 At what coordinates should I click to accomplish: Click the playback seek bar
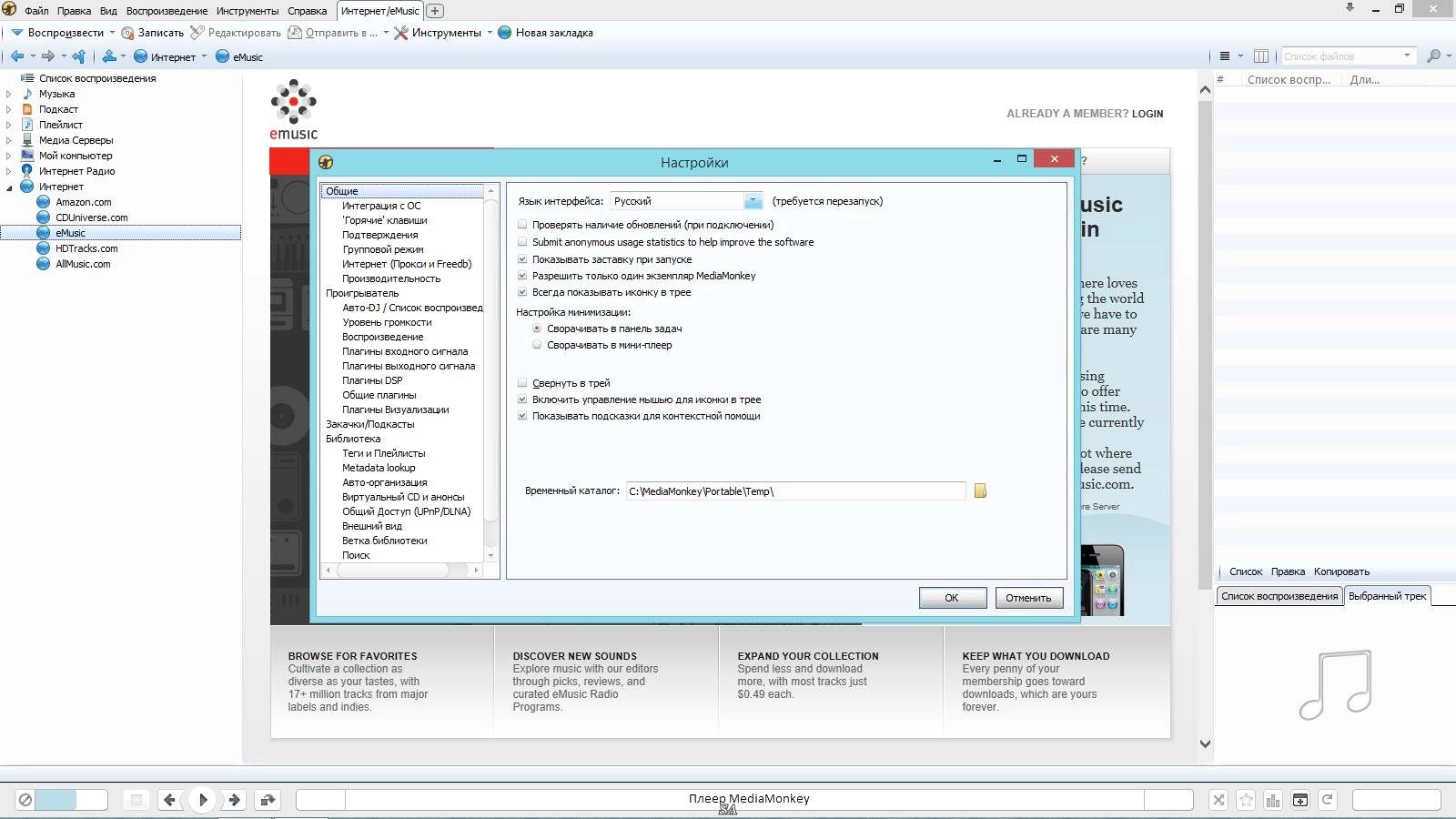tap(744, 800)
